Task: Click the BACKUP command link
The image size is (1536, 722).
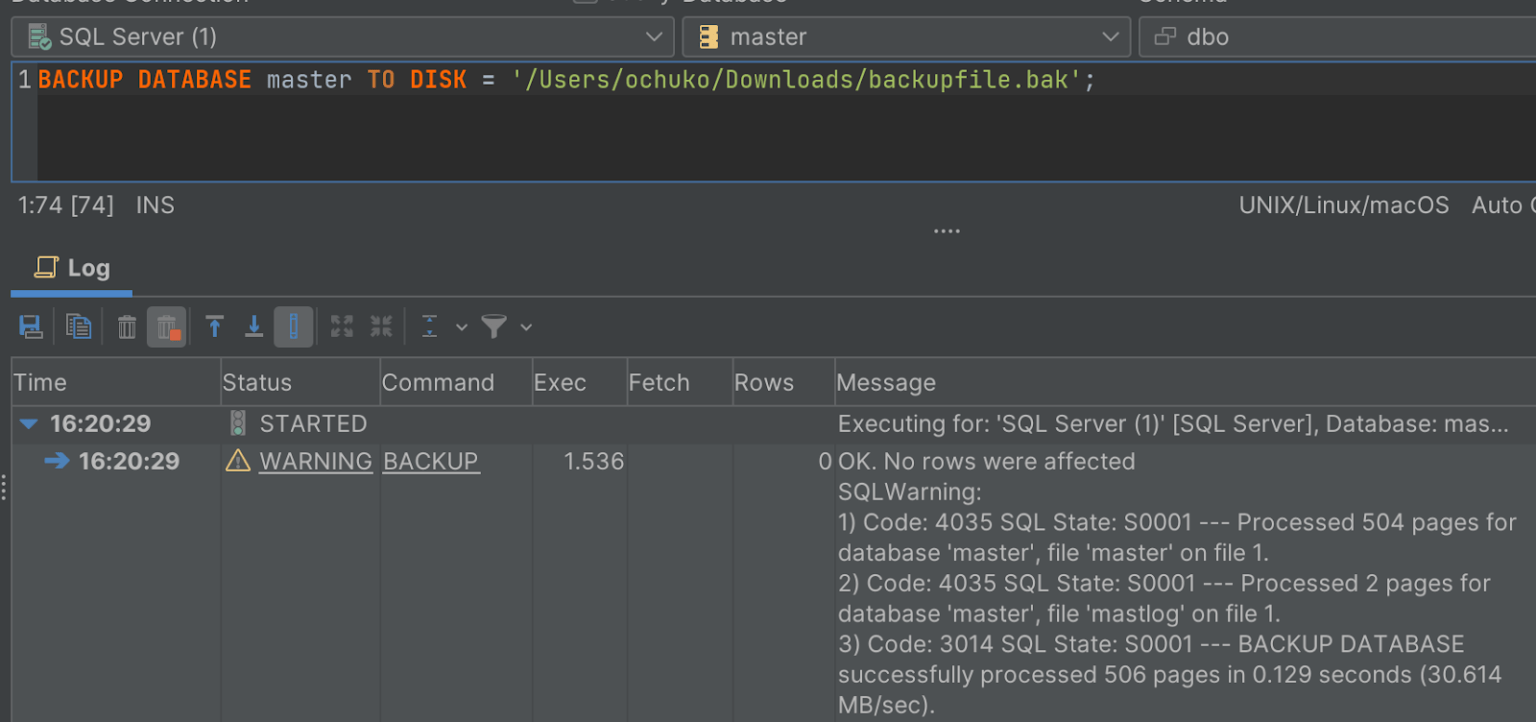Action: tap(430, 461)
